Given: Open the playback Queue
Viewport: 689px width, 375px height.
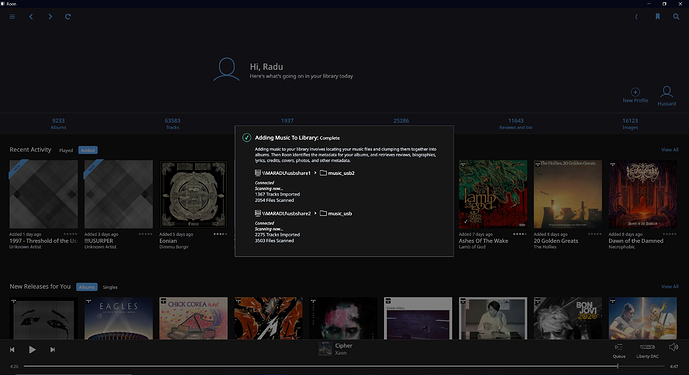Looking at the screenshot, I should coord(619,351).
